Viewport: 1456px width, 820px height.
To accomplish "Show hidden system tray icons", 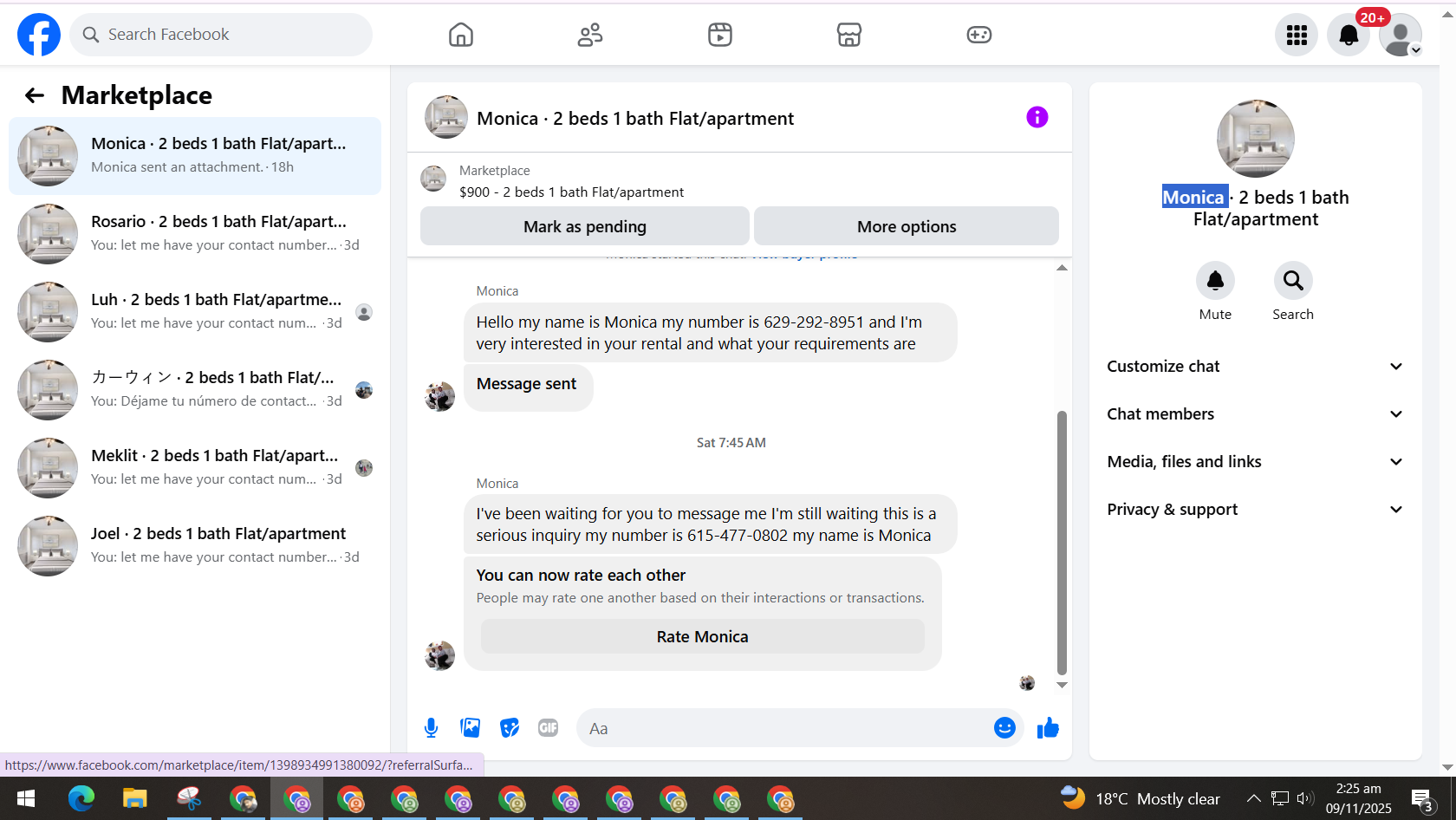I will click(x=1253, y=798).
